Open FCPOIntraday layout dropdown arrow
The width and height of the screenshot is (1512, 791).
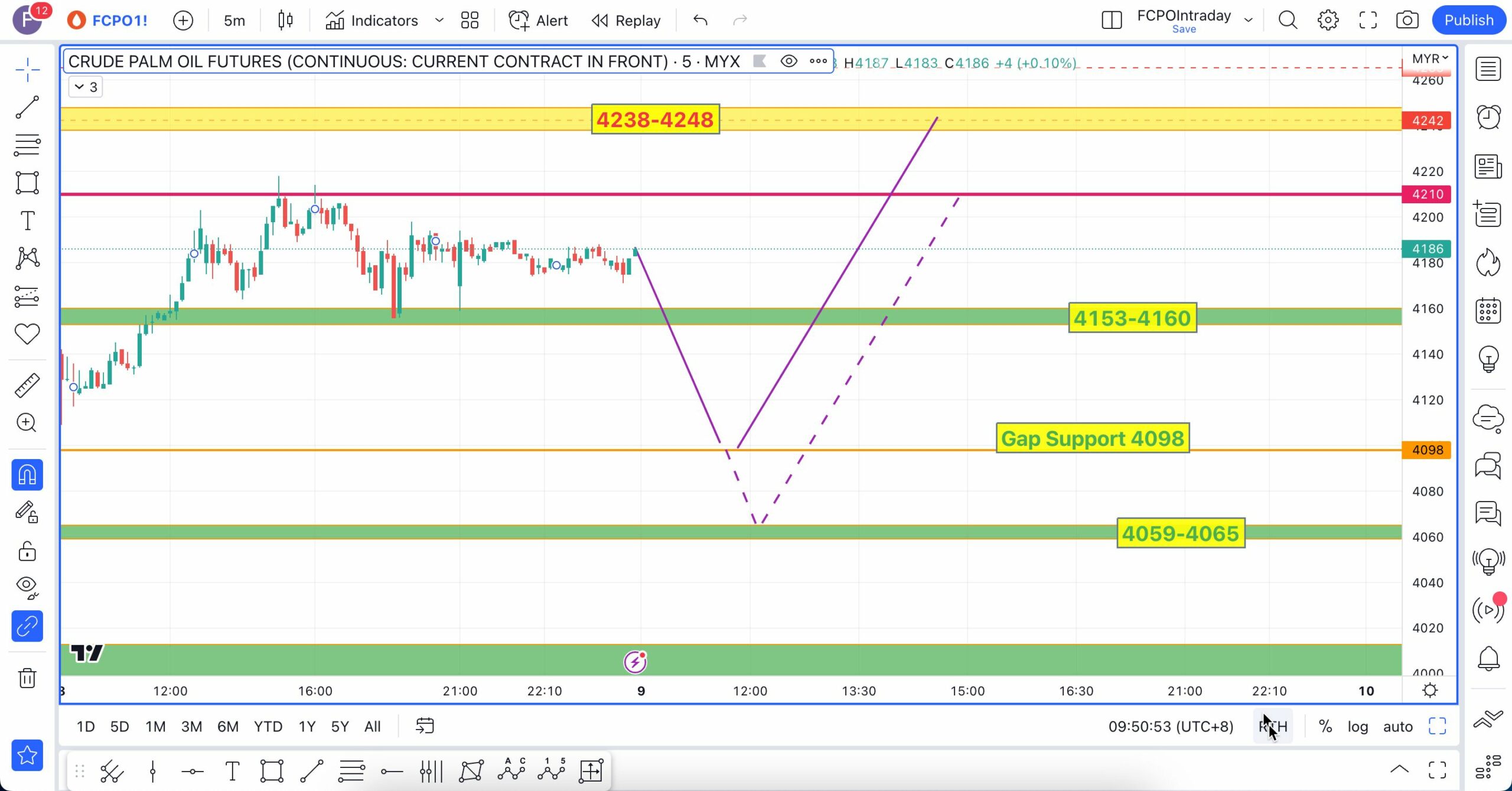[x=1248, y=20]
